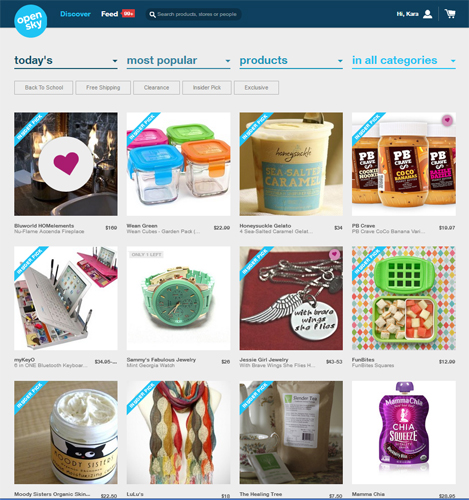
Task: Open the feed 99+ notification badge
Action: (x=128, y=14)
